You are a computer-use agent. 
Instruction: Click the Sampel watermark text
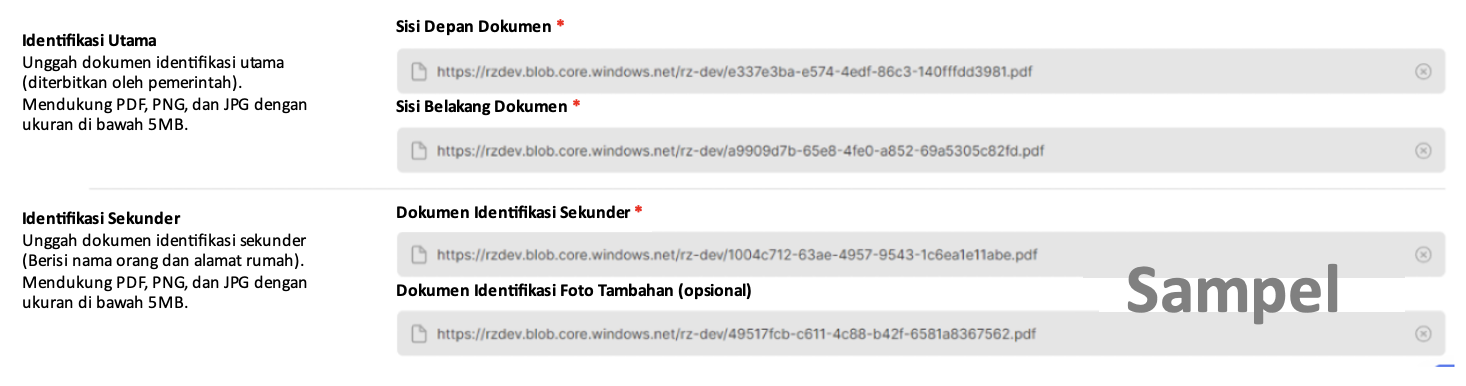pyautogui.click(x=1232, y=290)
